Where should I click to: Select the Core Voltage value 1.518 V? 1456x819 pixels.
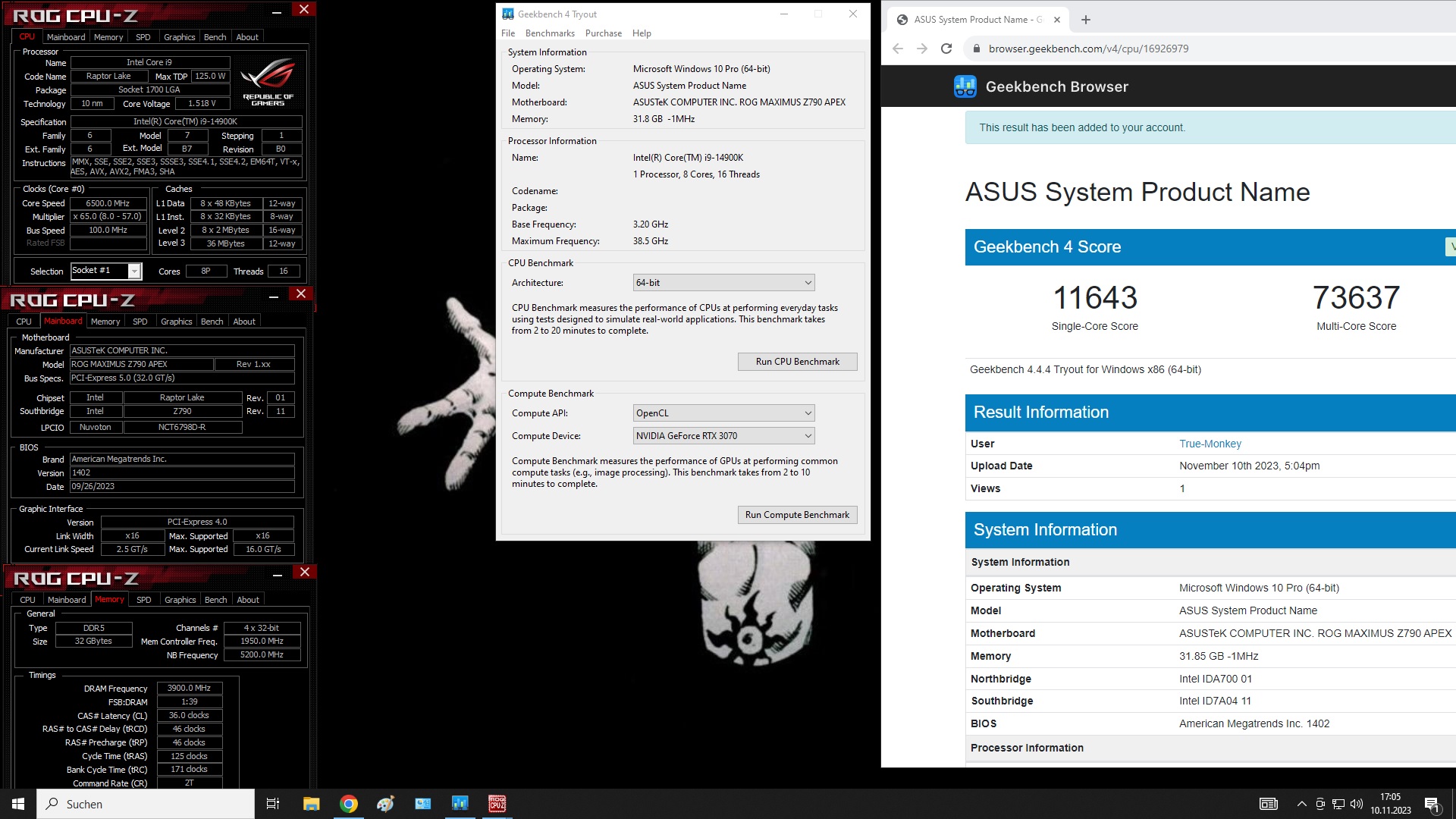[x=202, y=104]
